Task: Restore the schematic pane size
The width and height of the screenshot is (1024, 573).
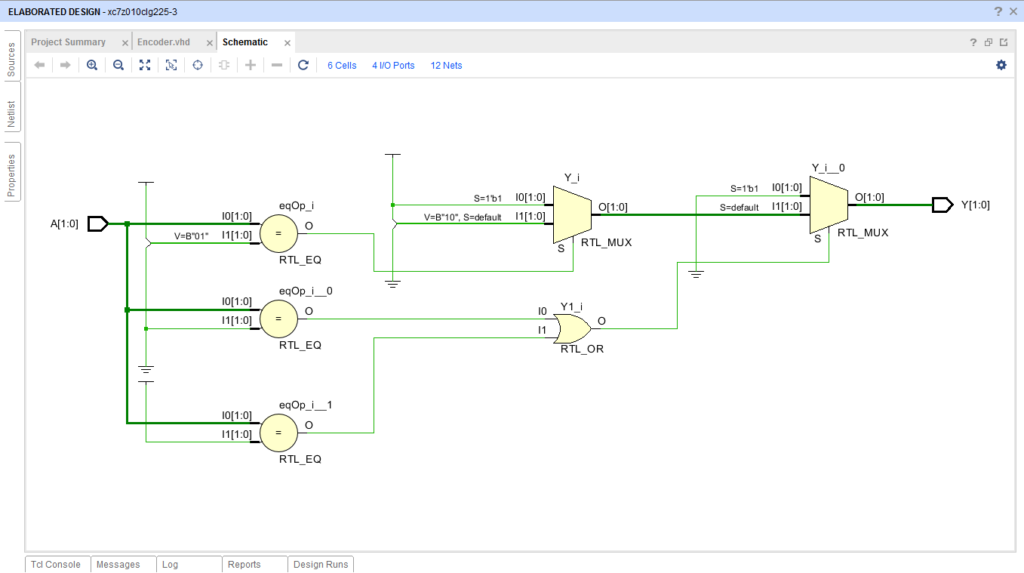Action: (x=988, y=42)
